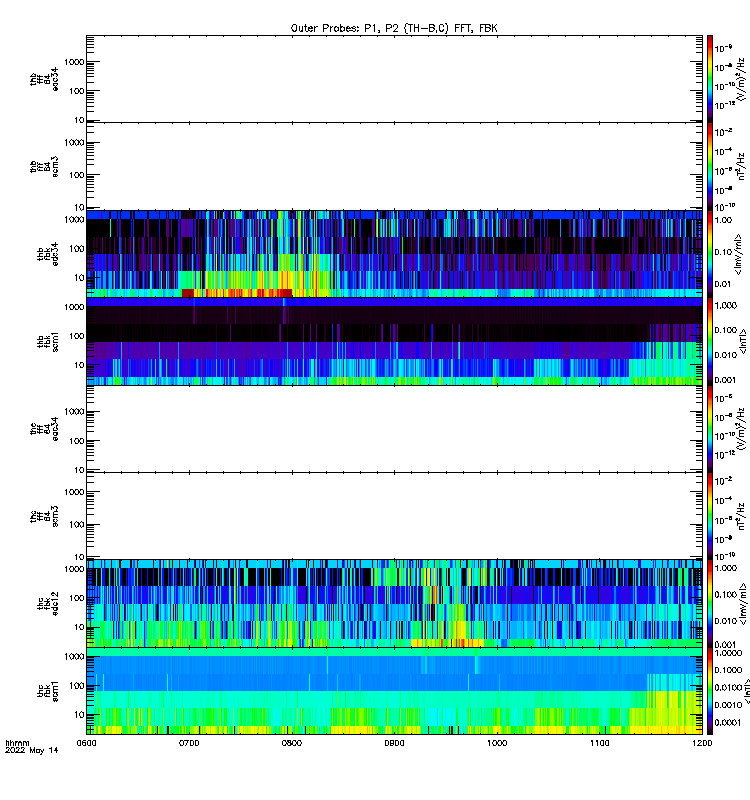The height and width of the screenshot is (800, 750).
Task: Select the 0700 time axis label
Action: click(x=189, y=743)
